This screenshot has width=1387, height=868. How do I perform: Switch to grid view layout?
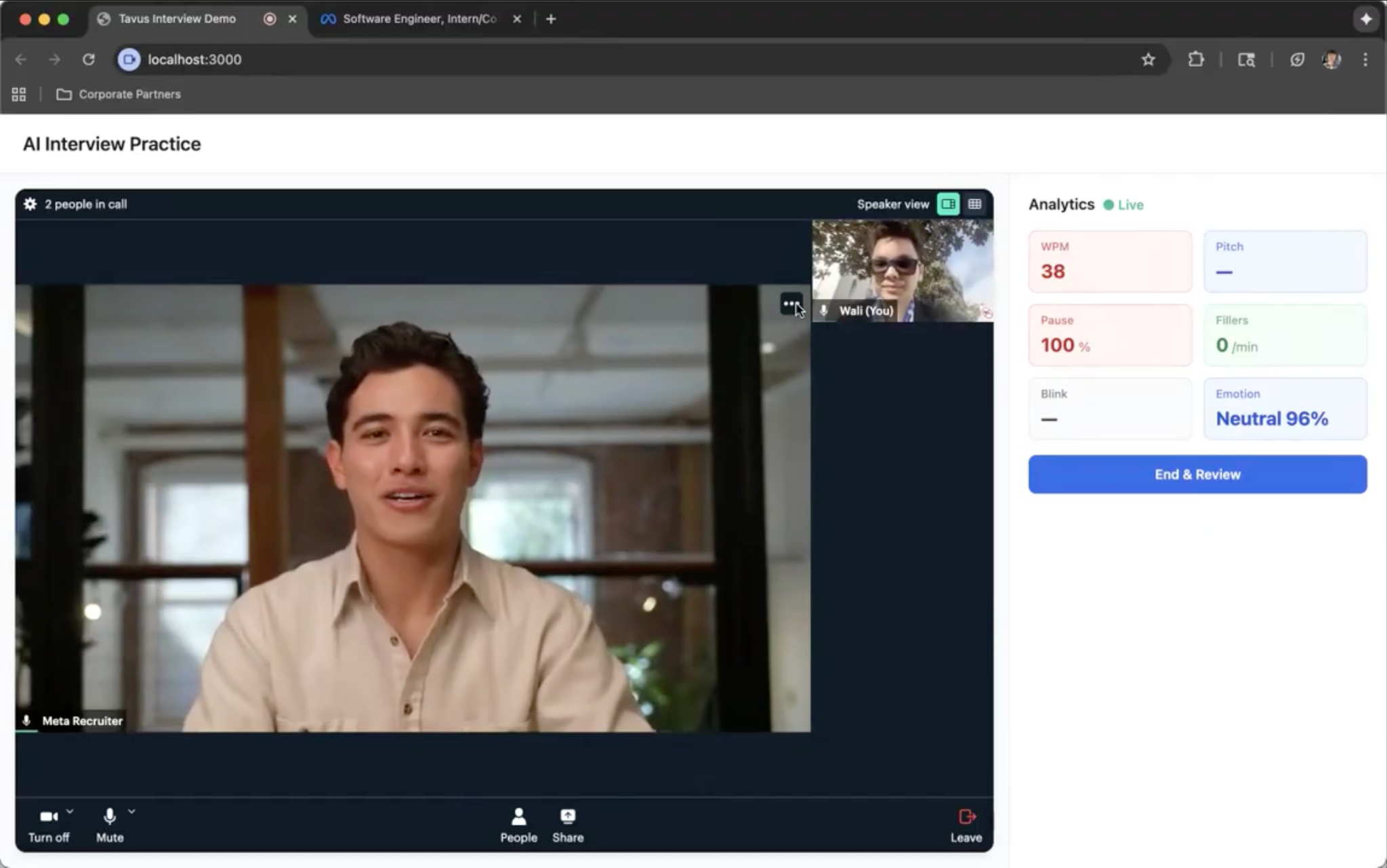click(974, 204)
